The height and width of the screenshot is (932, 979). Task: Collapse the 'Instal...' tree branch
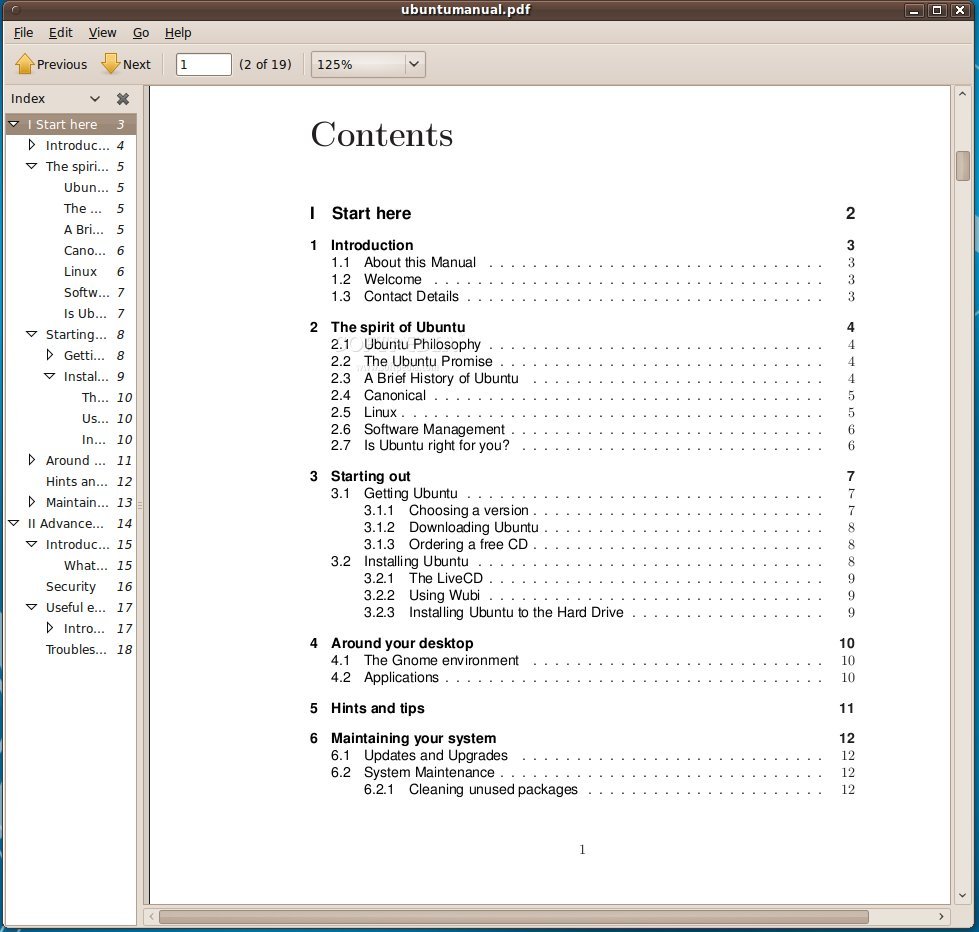click(x=48, y=376)
